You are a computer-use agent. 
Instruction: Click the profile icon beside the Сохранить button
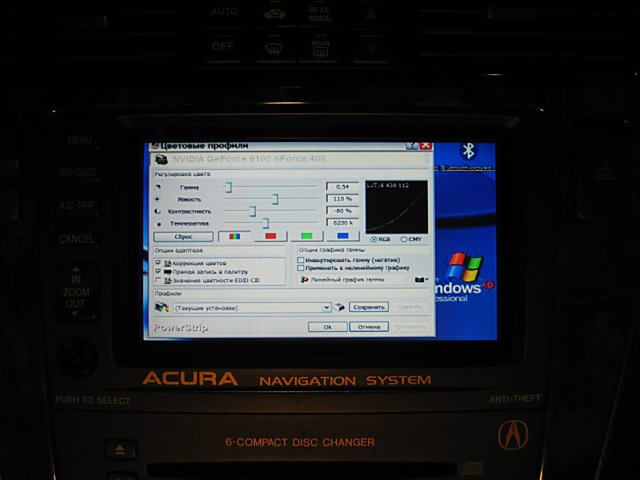pyautogui.click(x=339, y=307)
